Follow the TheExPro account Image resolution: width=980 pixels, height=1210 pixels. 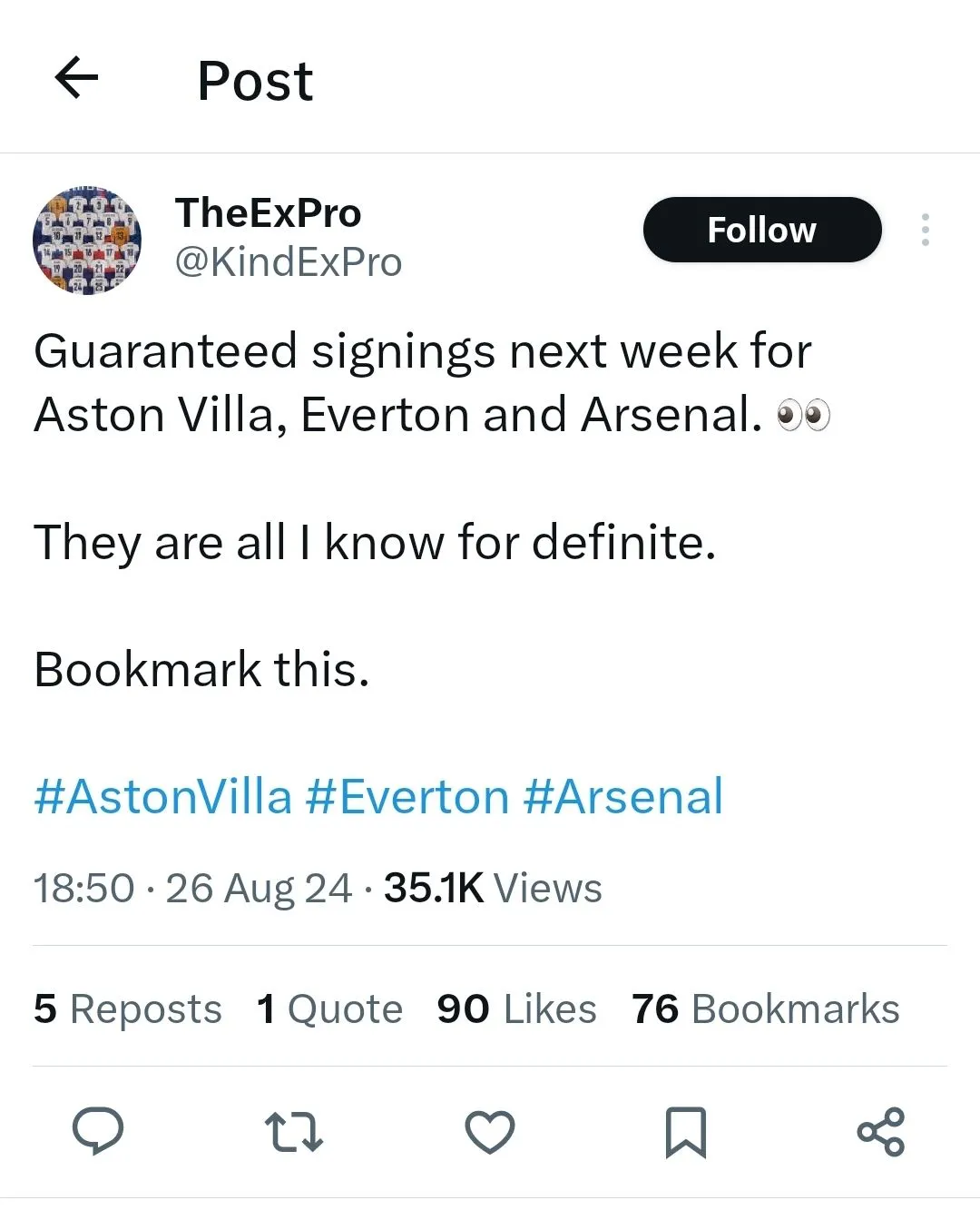[761, 230]
